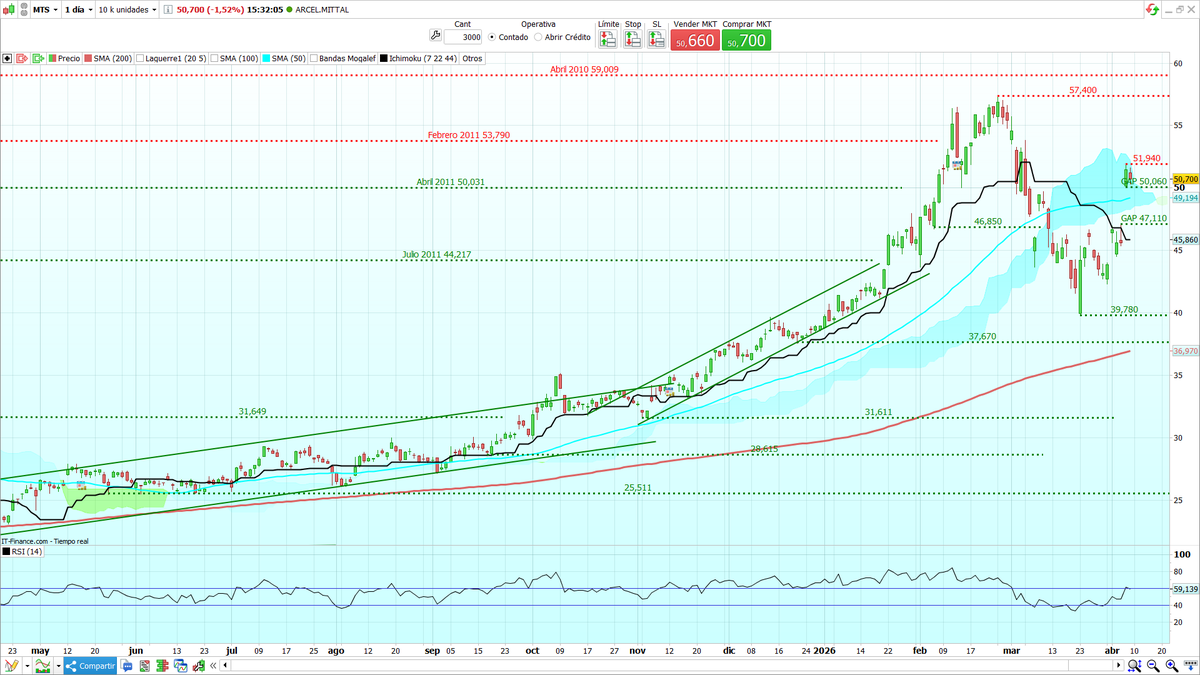Click the SMA (50) indicator label
Viewport: 1200px width, 675px height.
pos(289,58)
